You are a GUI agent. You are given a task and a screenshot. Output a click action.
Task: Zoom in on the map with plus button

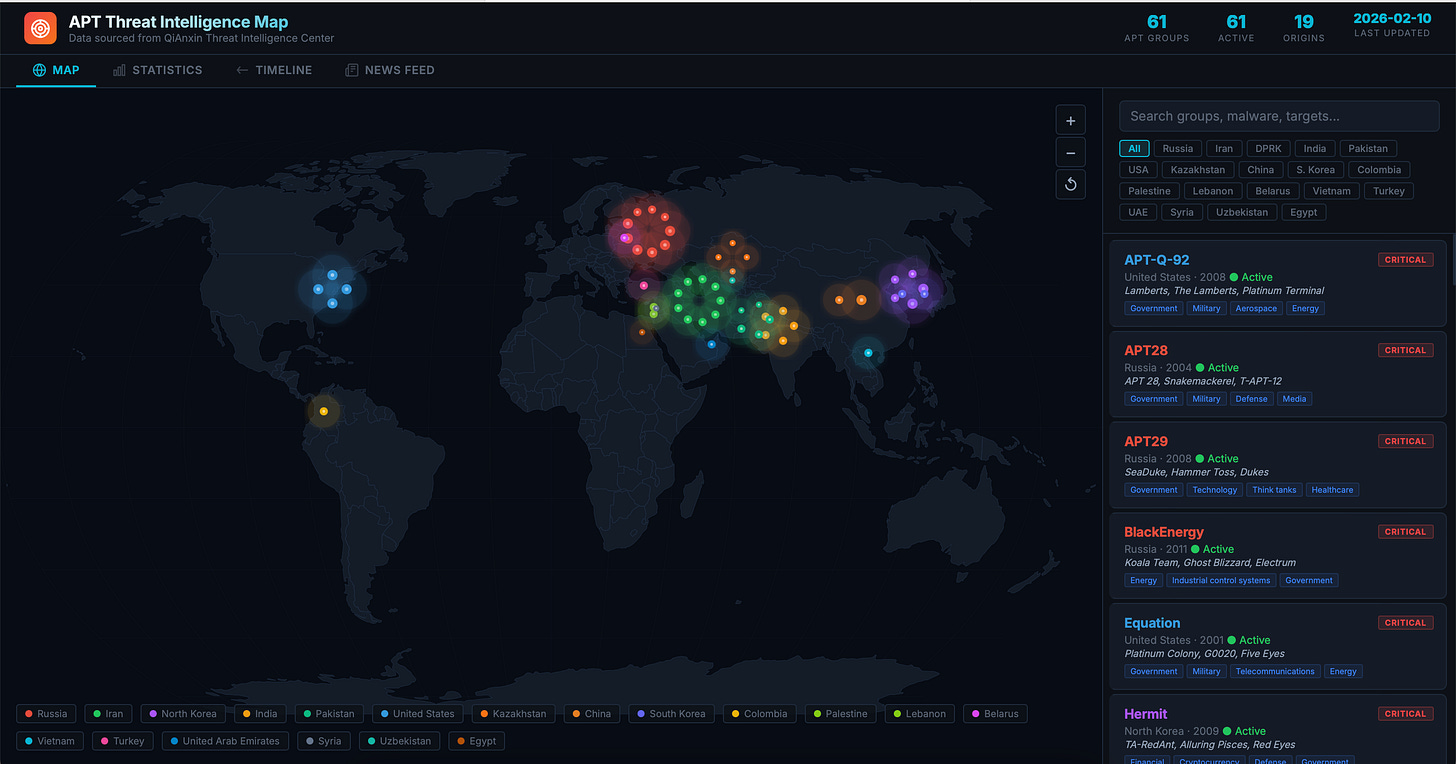click(x=1070, y=121)
